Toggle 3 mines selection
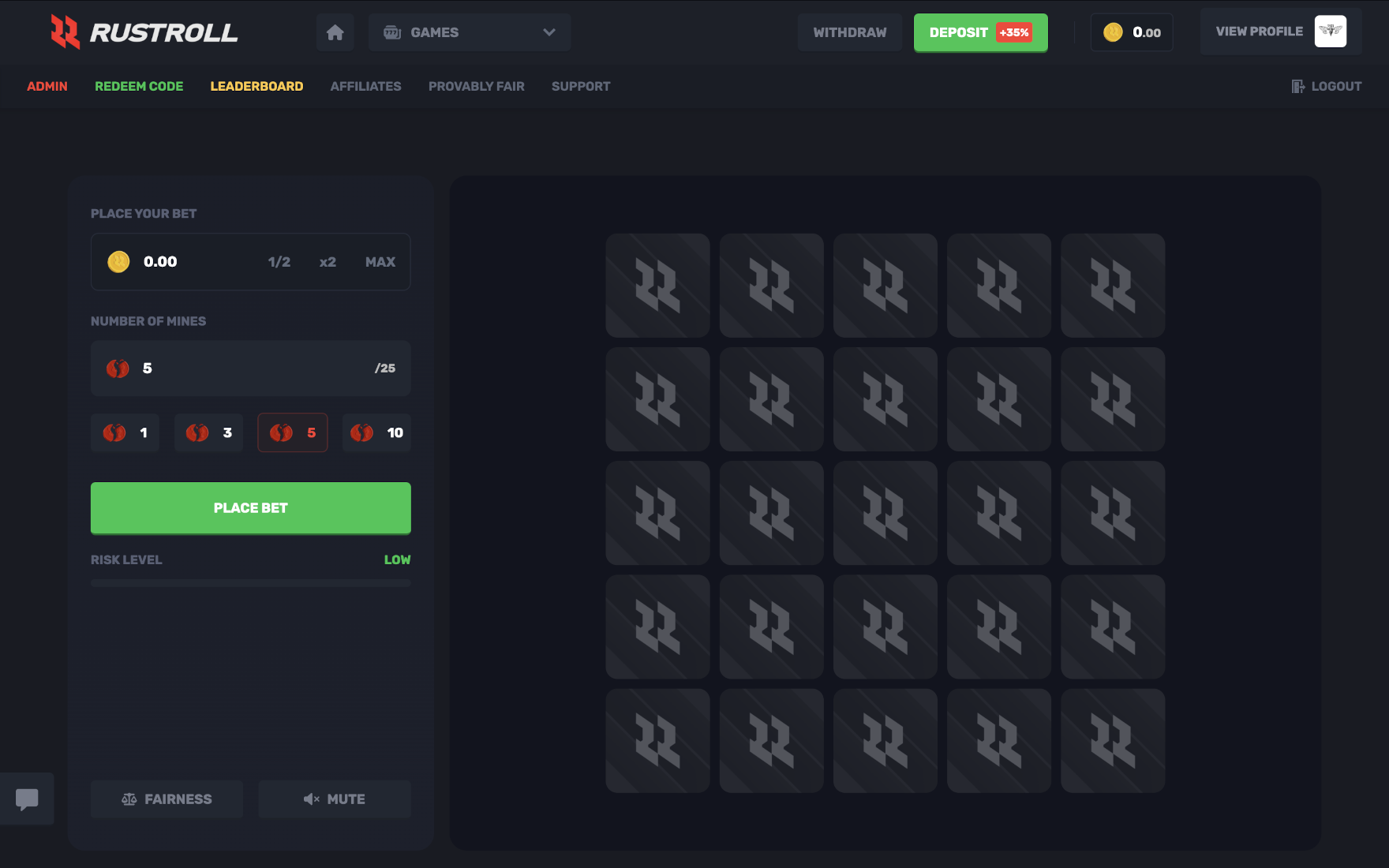The image size is (1389, 868). click(208, 432)
